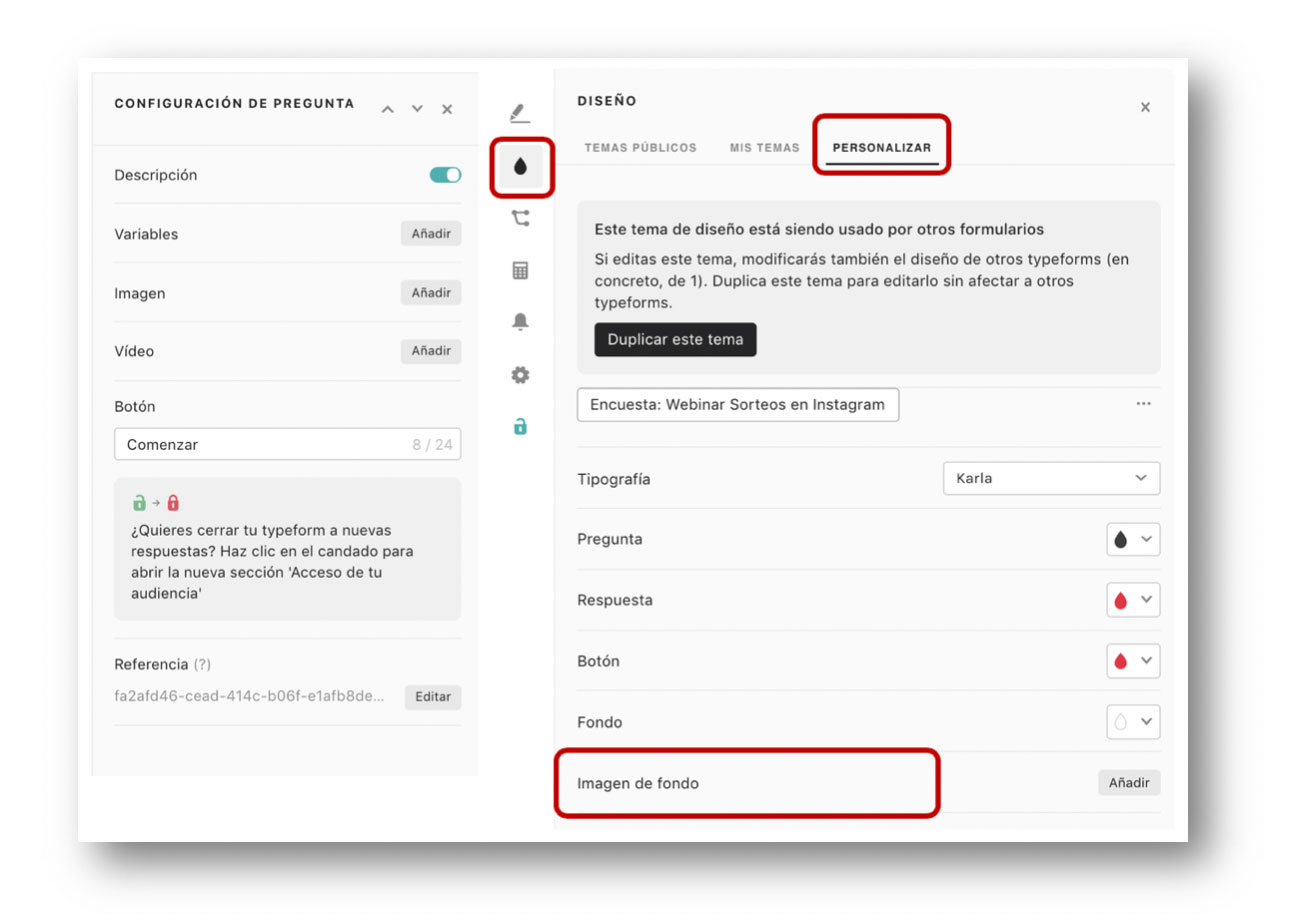Image resolution: width=1310 pixels, height=924 pixels.
Task: Expand the Pregunta color dropdown
Action: click(x=1133, y=539)
